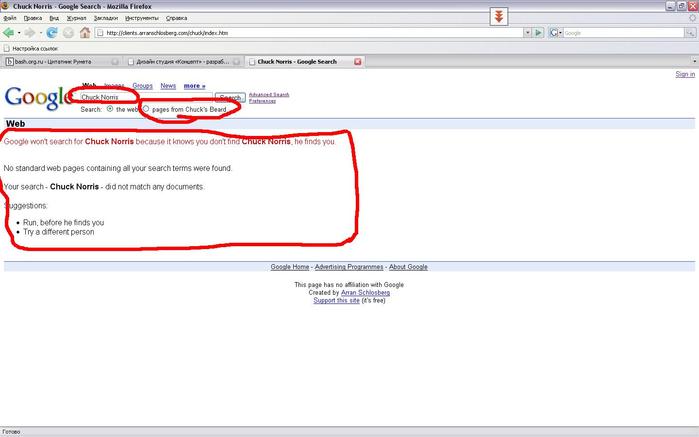
Task: Open the Advanced Search link
Action: click(269, 95)
